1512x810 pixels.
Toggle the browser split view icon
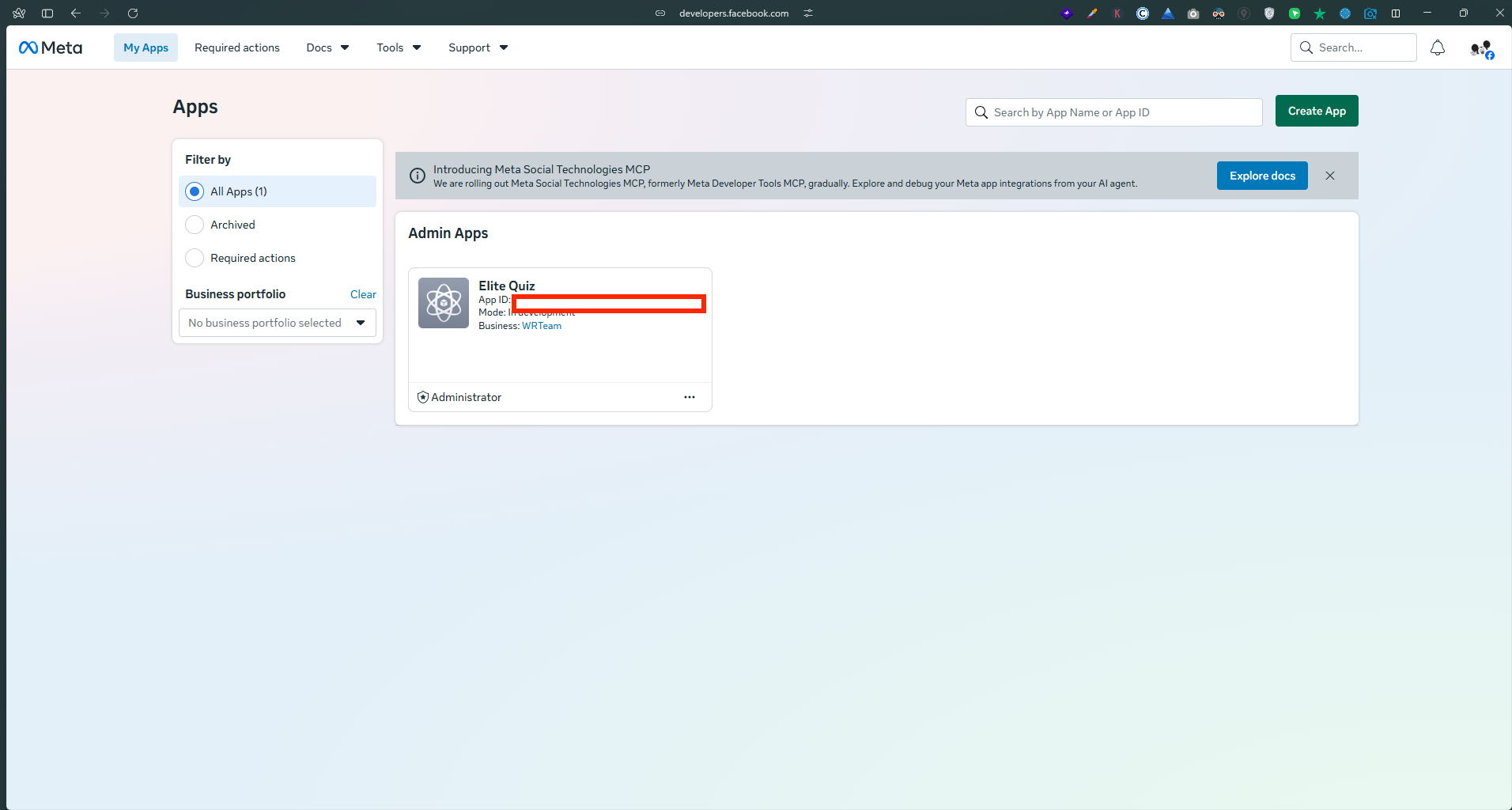[1396, 13]
